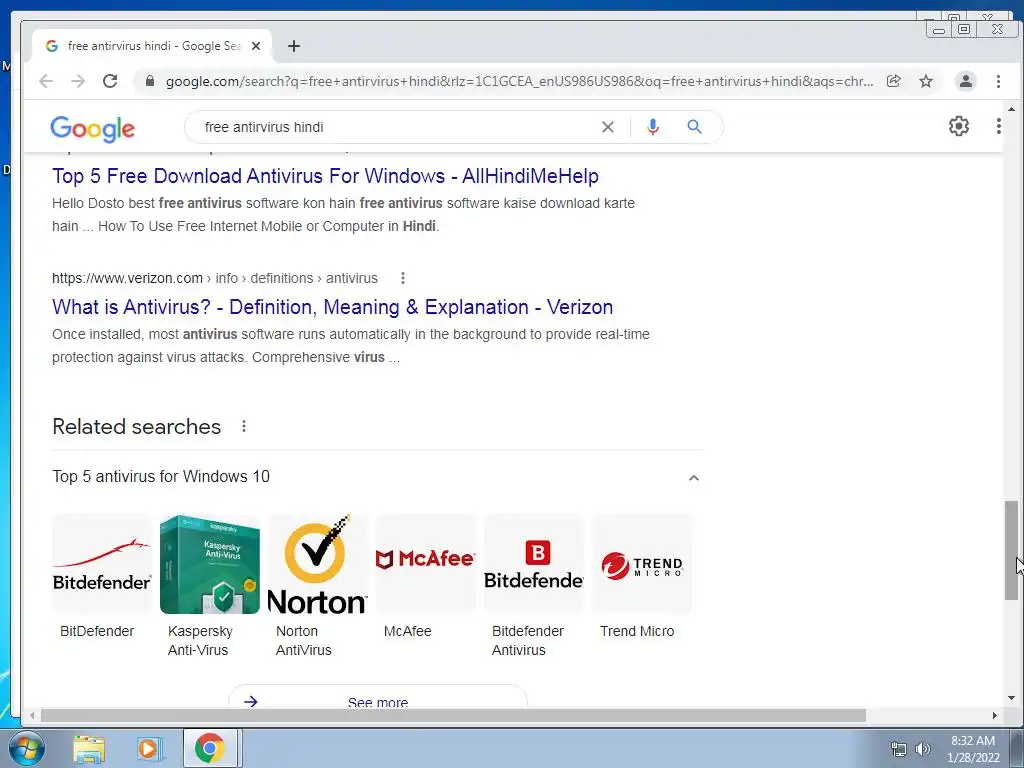Image resolution: width=1024 pixels, height=768 pixels.
Task: Select the McAfee logo thumbnail
Action: click(x=426, y=564)
